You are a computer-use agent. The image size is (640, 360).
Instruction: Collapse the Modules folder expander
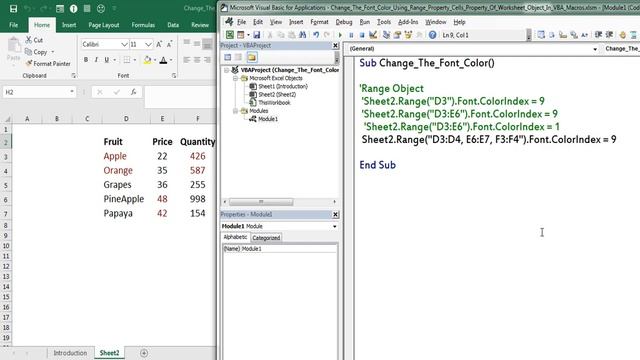pyautogui.click(x=236, y=111)
